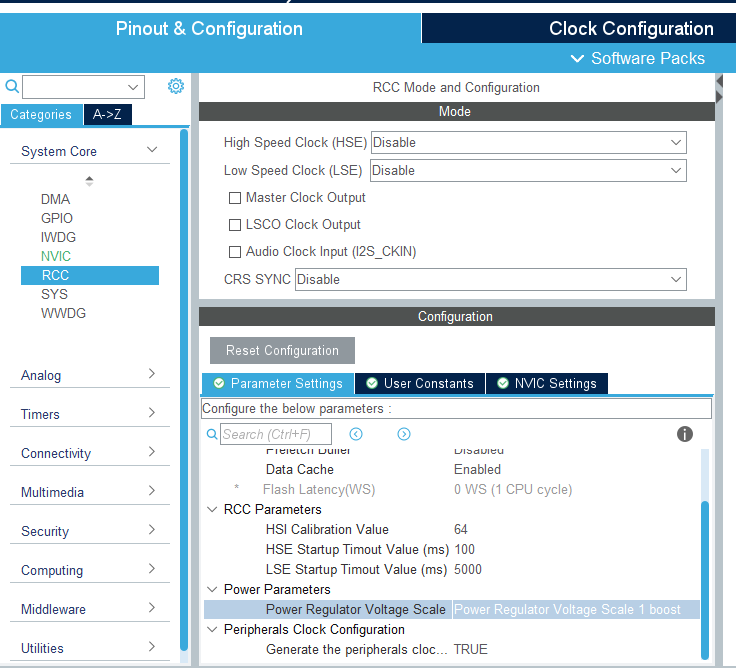Viewport: 736px width, 671px height.
Task: Click the Reset Configuration button
Action: pyautogui.click(x=282, y=351)
